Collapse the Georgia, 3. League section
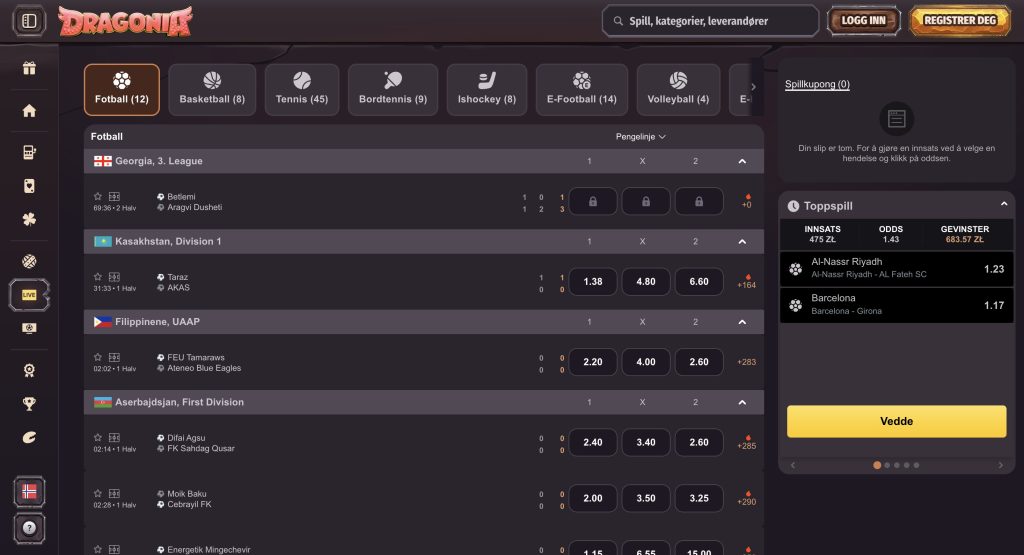The height and width of the screenshot is (555, 1024). (x=742, y=161)
